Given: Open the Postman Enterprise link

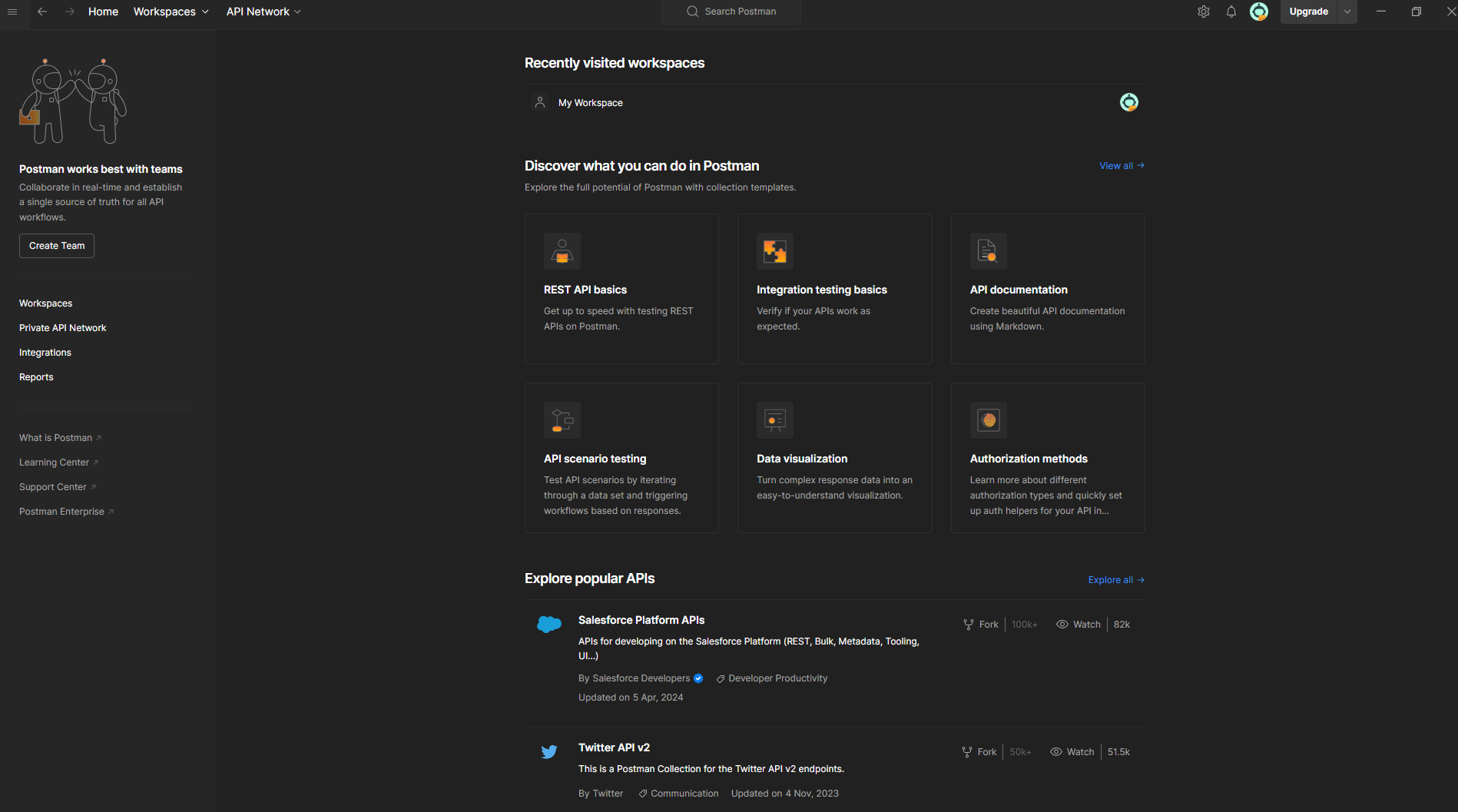Looking at the screenshot, I should [x=66, y=512].
